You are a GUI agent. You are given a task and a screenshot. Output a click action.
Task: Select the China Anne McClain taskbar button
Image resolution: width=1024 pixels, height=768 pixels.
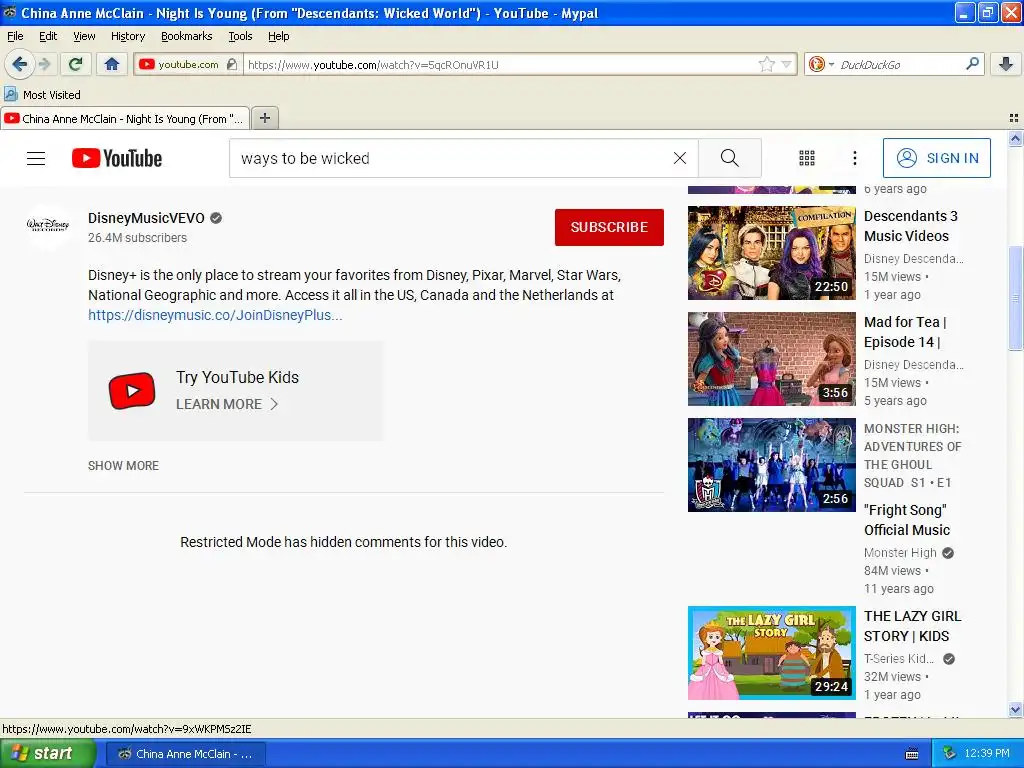(185, 754)
